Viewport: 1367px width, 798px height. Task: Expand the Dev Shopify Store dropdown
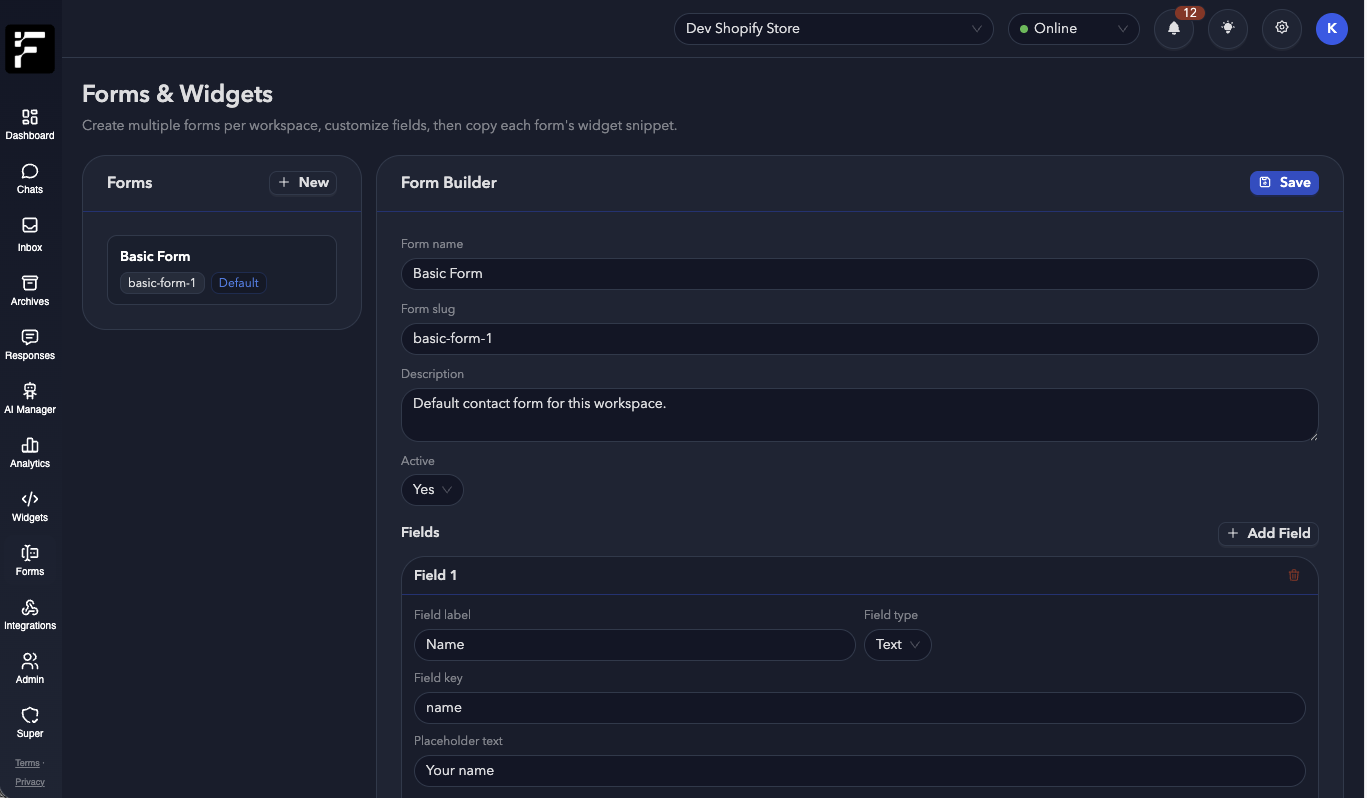833,29
